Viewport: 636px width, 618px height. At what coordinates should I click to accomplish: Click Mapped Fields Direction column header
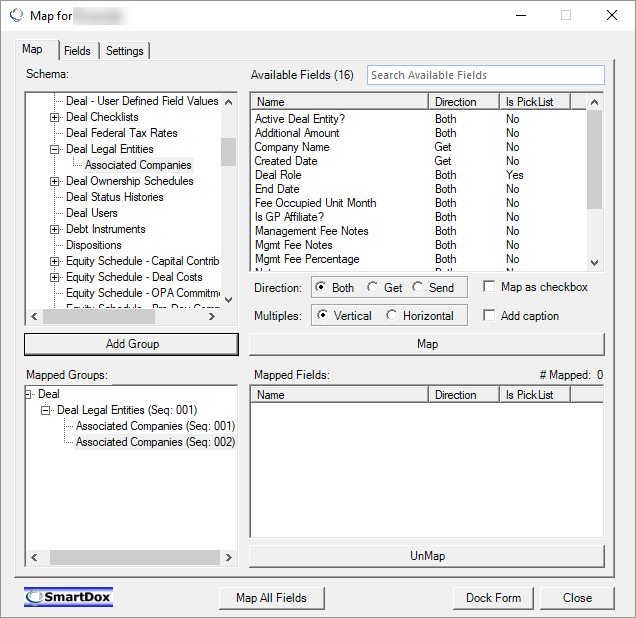click(x=464, y=395)
